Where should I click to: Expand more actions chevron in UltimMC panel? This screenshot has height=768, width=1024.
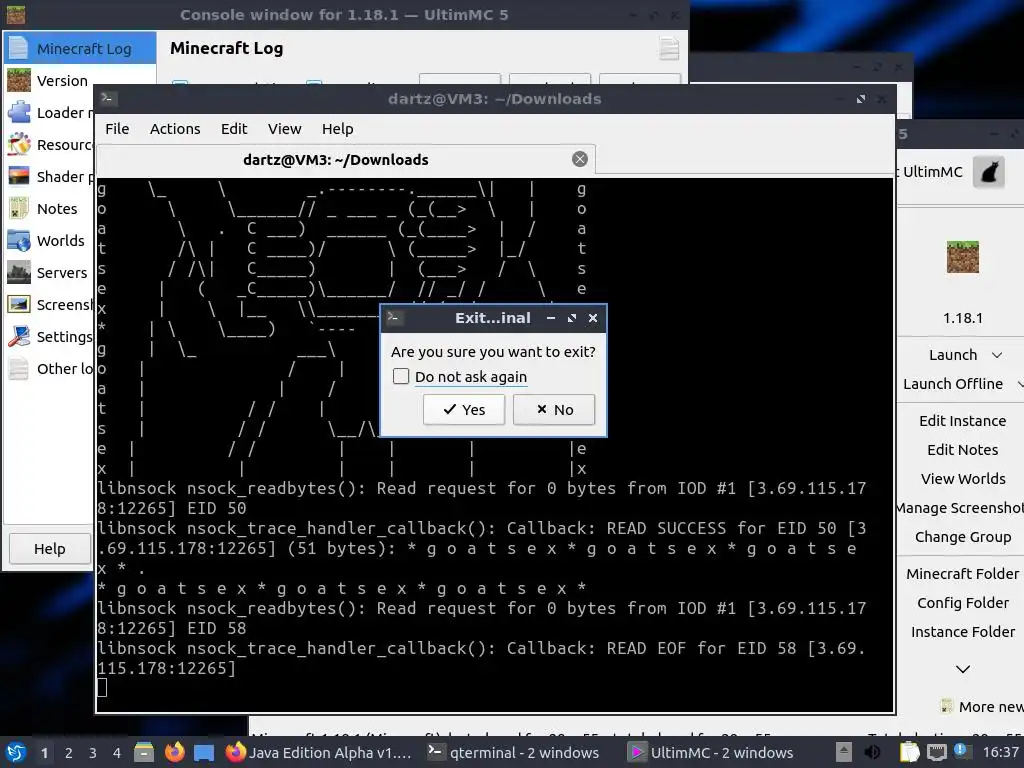tap(963, 669)
